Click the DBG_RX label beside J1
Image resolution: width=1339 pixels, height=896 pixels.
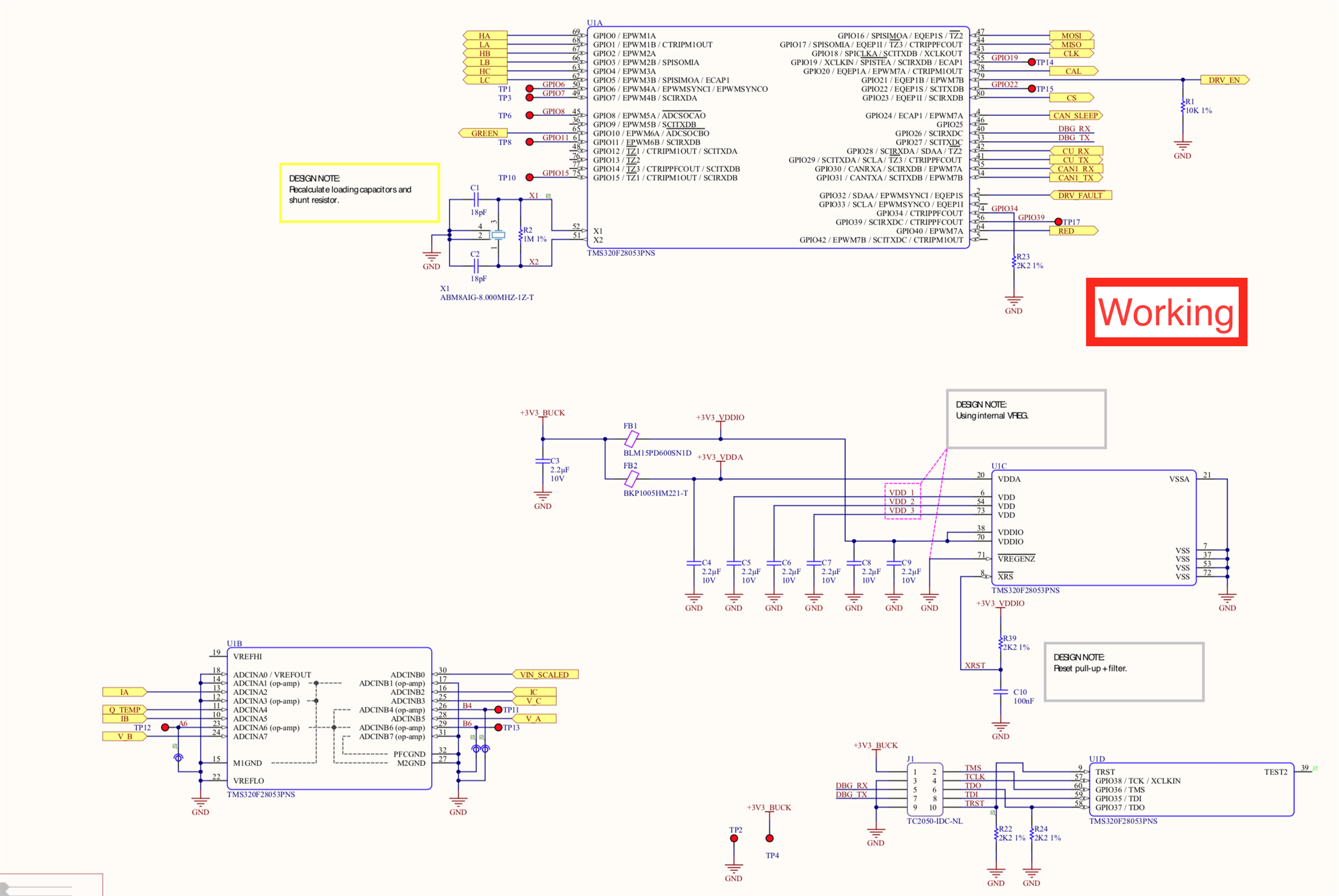[x=852, y=786]
